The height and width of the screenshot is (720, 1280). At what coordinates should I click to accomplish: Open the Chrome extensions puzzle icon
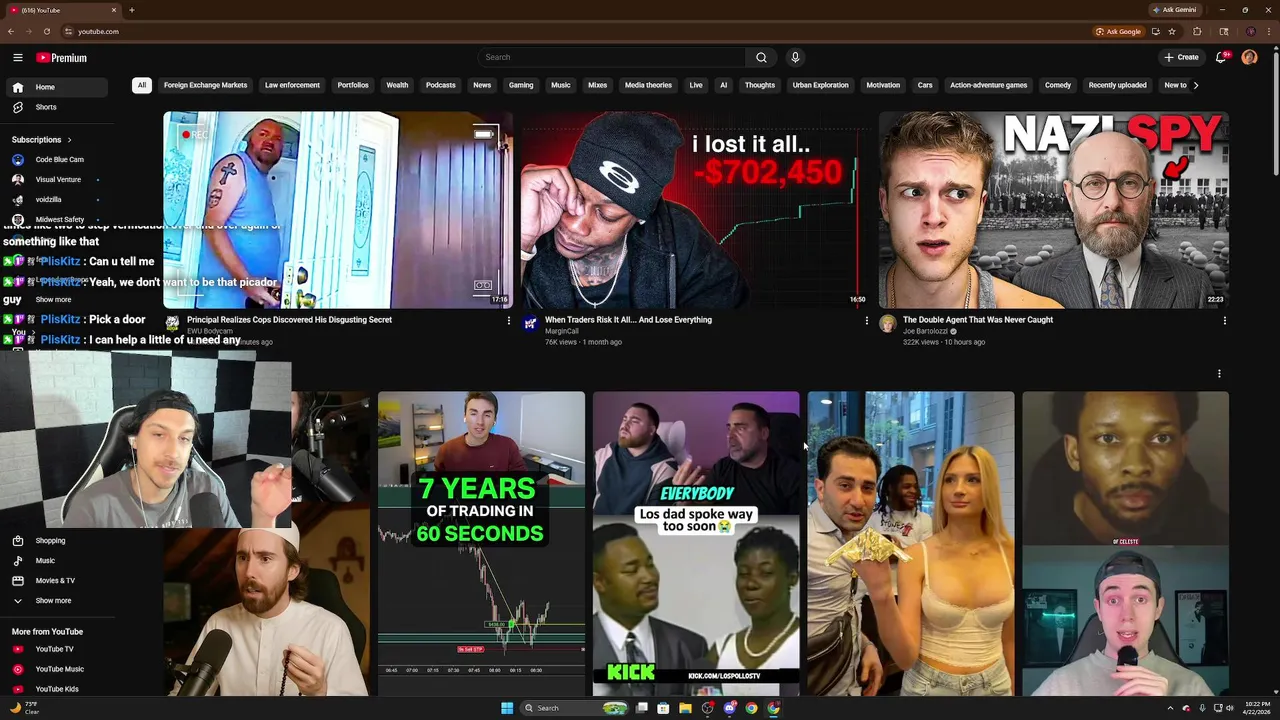1196,31
